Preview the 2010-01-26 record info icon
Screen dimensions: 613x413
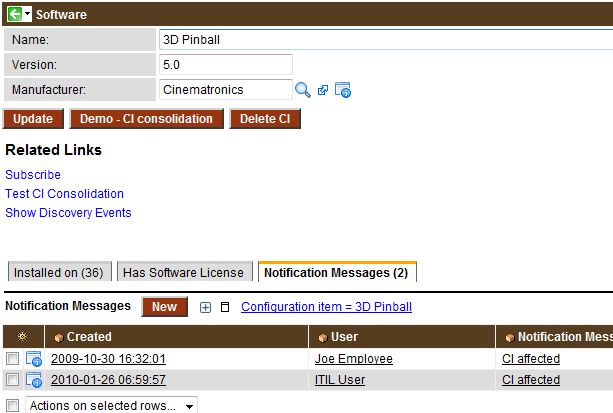pos(34,380)
